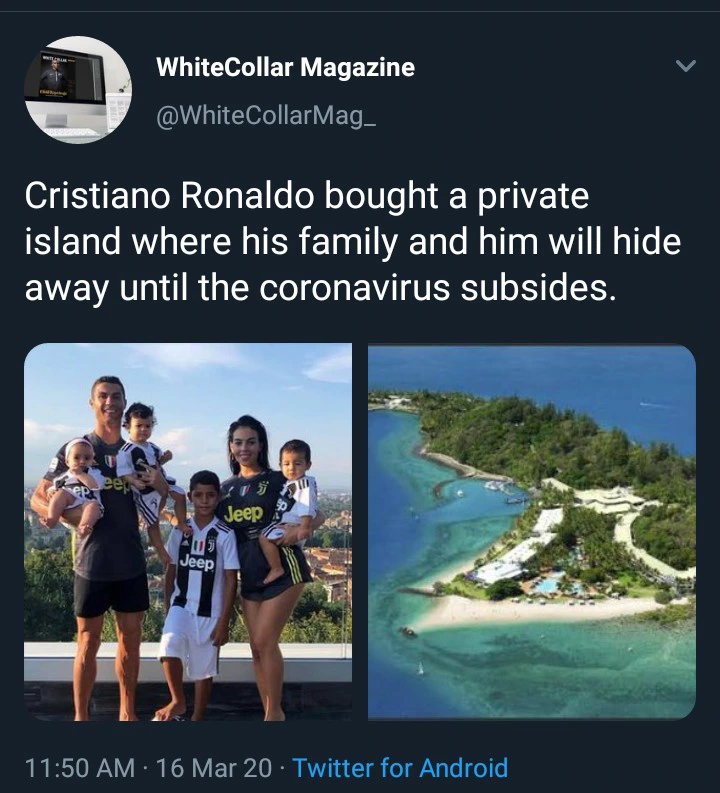
Task: Click the Jeep logo on the woman's jersey
Action: (244, 514)
